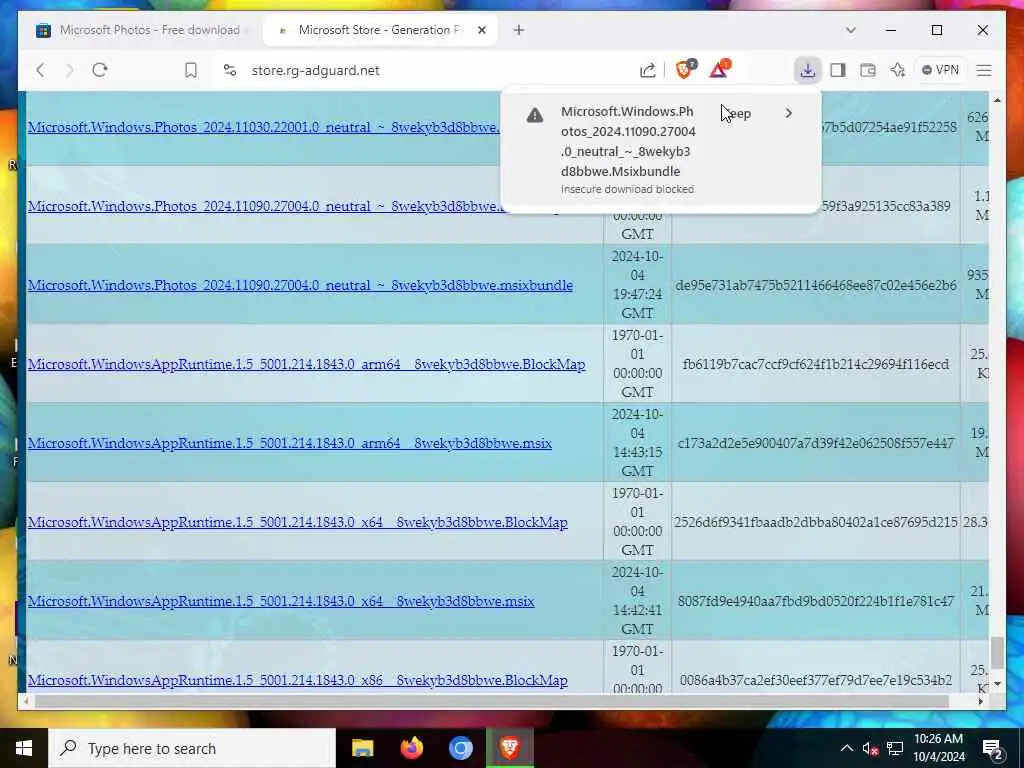The image size is (1024, 768).
Task: Open the Action Center notifications
Action: 993,749
